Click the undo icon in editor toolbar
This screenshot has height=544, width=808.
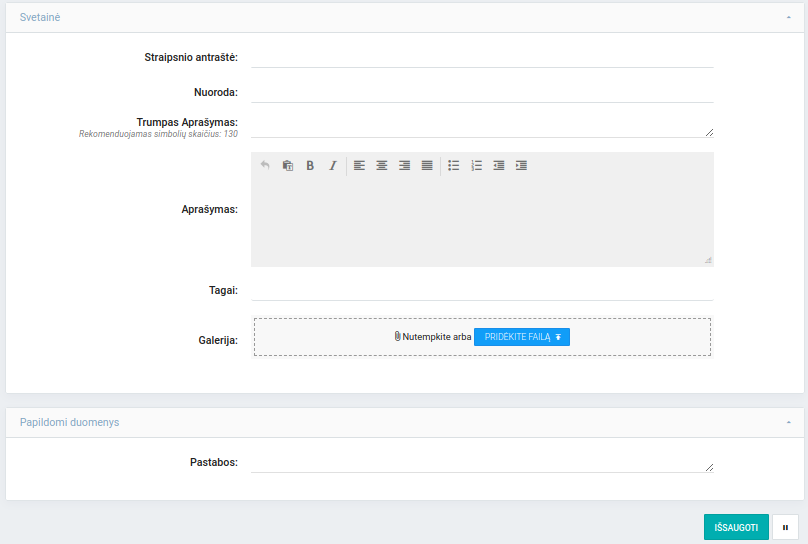pos(265,166)
